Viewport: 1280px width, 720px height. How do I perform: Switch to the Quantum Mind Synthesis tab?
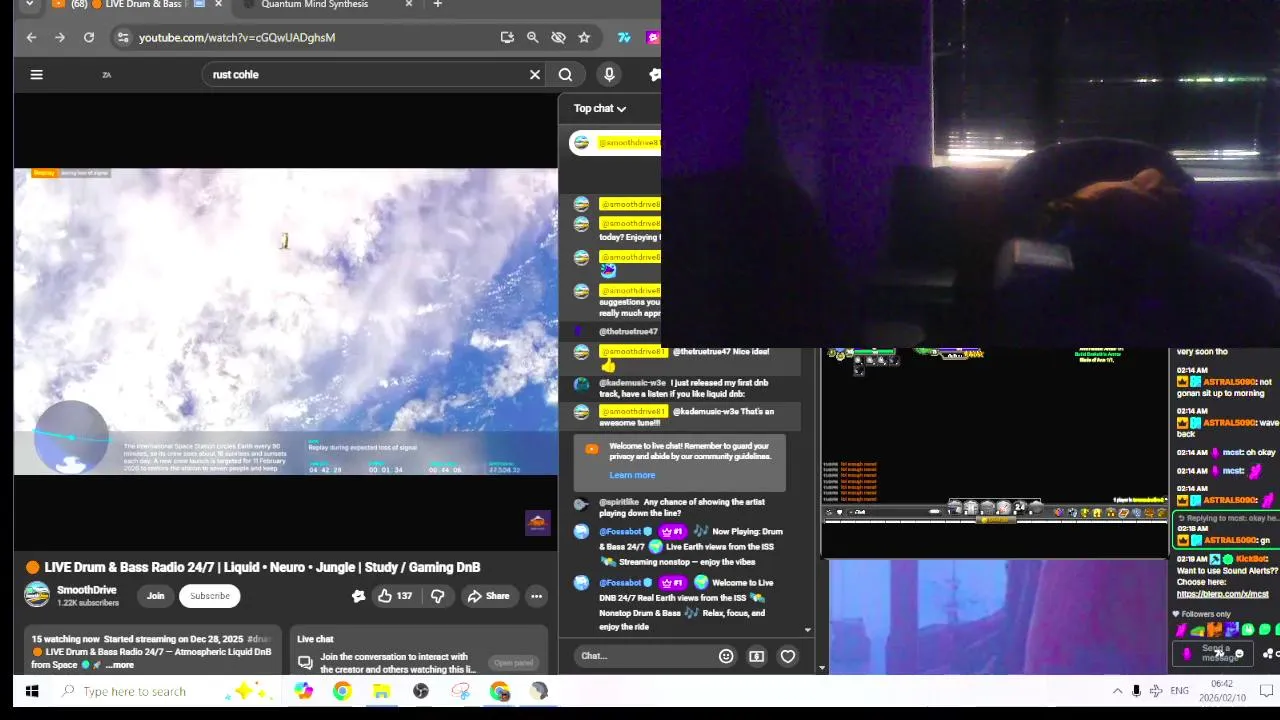point(314,5)
